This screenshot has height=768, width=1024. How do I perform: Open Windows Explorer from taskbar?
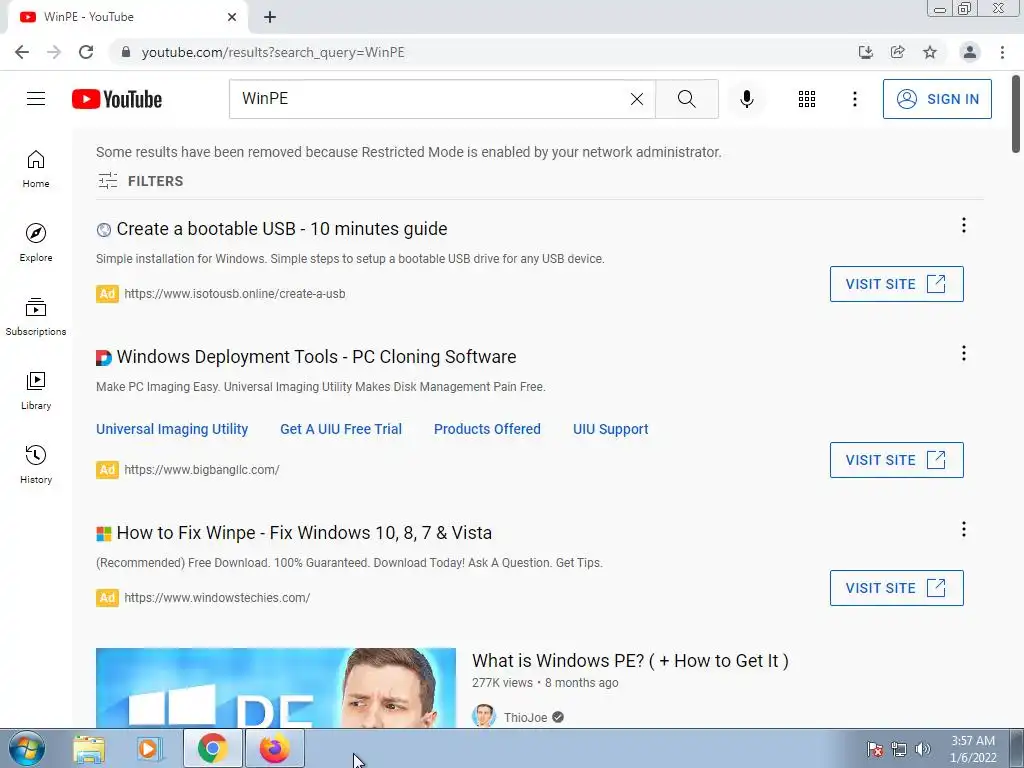89,748
